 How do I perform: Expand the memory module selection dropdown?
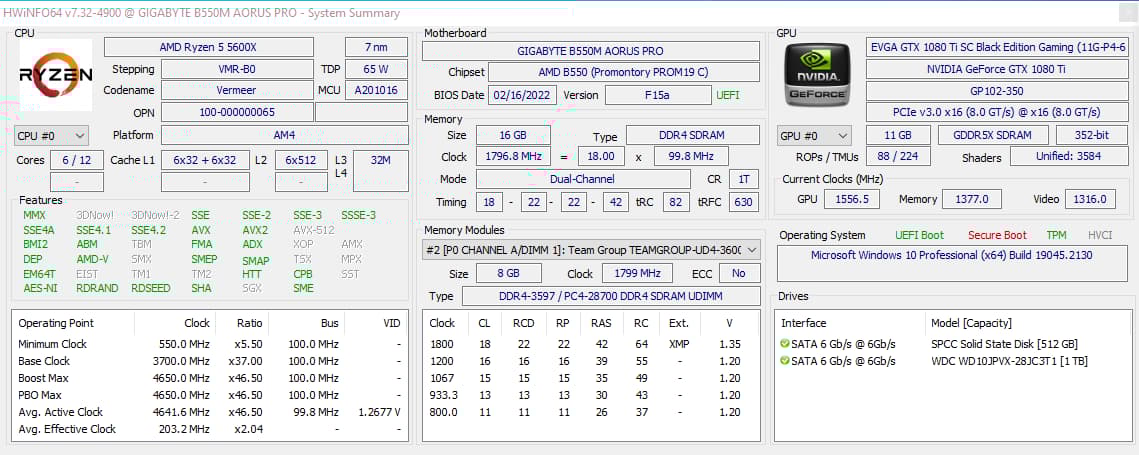(x=751, y=249)
